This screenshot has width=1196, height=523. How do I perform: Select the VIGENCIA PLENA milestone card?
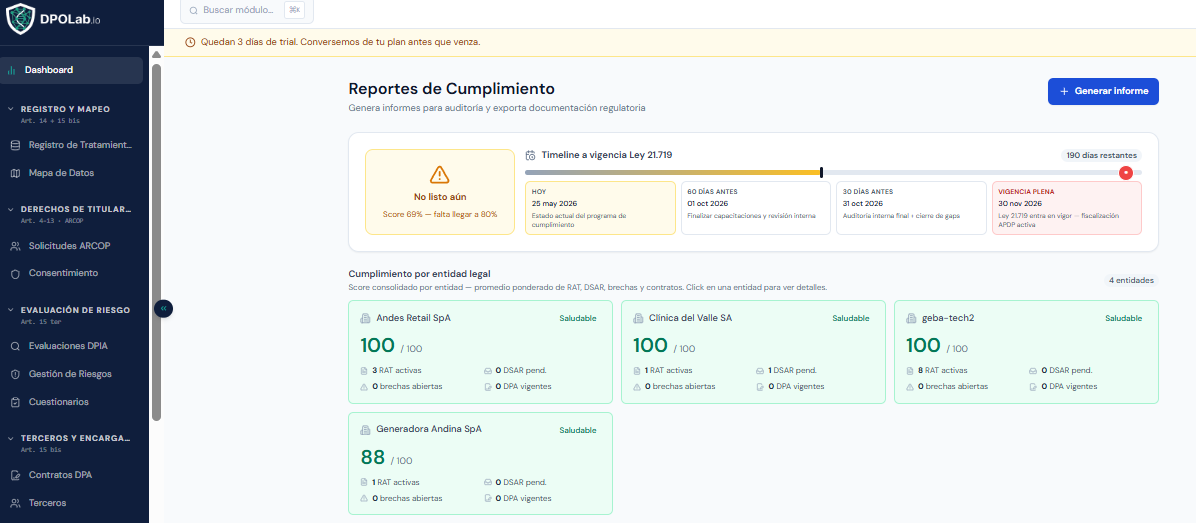point(1067,207)
